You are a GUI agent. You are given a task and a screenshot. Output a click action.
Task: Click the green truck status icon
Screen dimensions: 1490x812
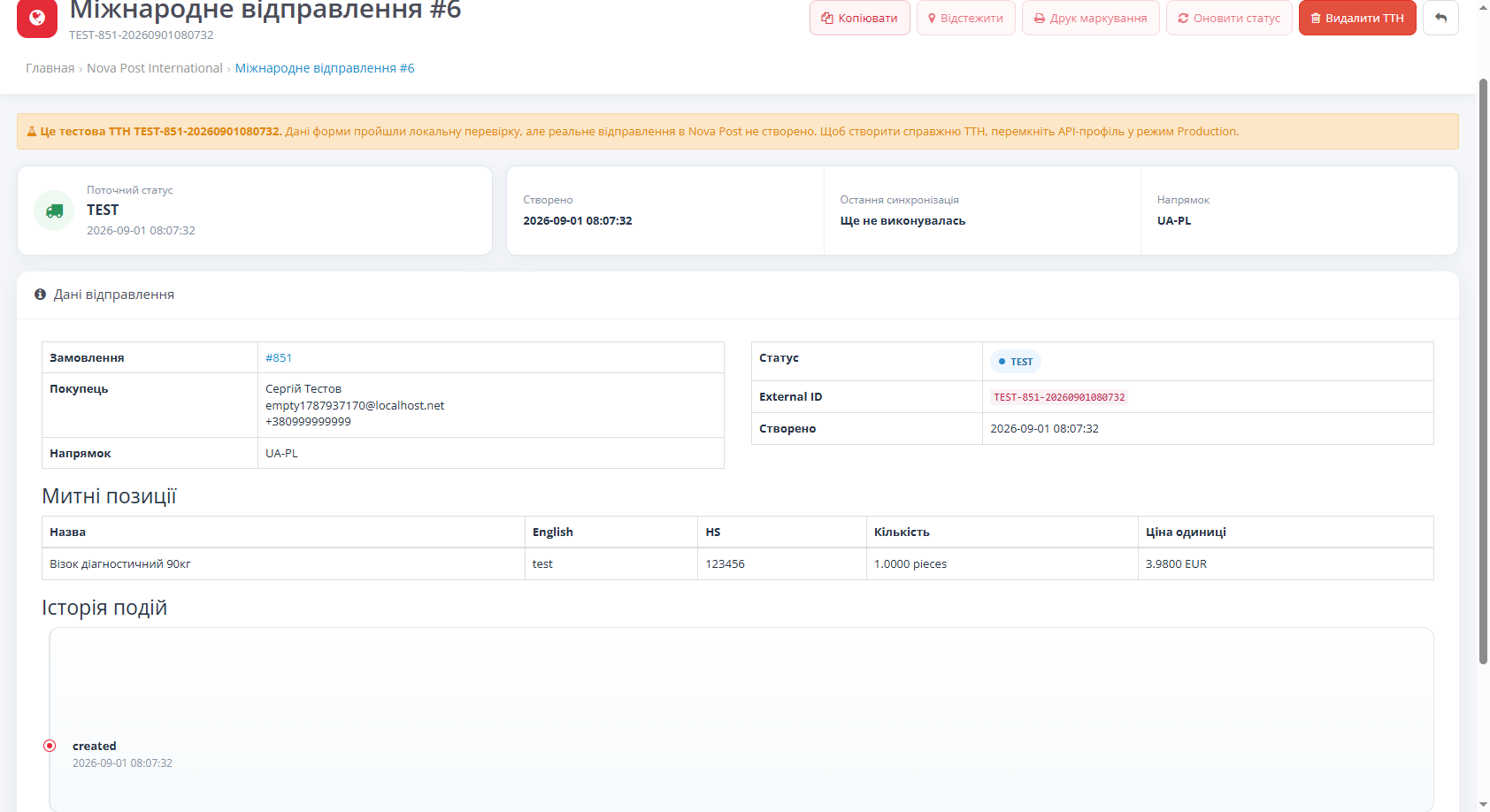click(x=54, y=211)
